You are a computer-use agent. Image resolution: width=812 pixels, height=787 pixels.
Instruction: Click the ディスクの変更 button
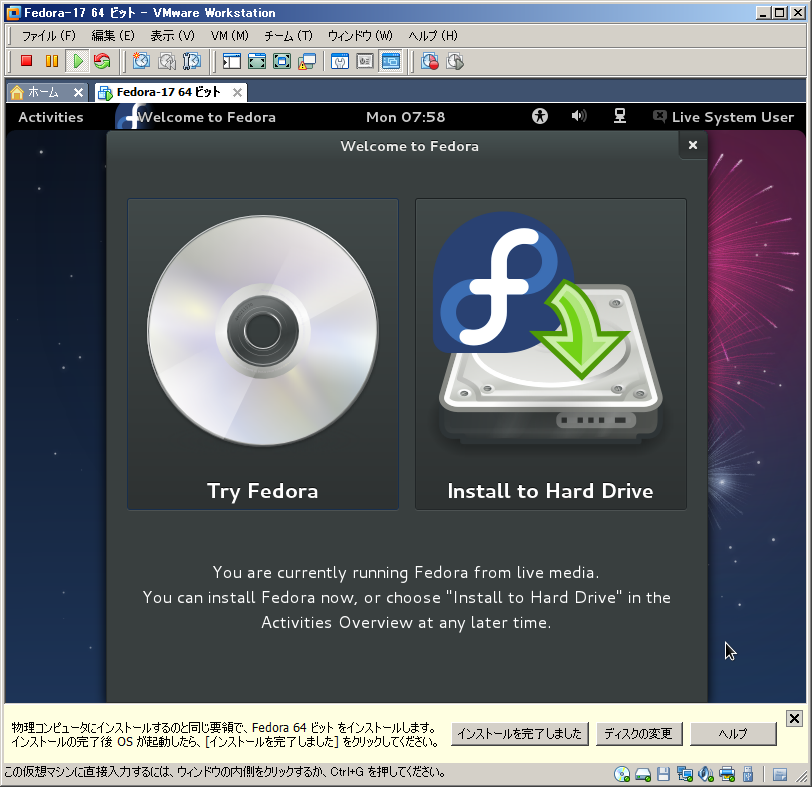coord(639,734)
